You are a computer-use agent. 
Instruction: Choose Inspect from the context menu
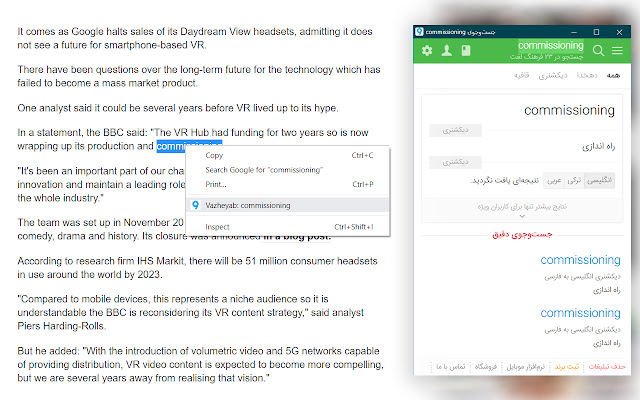[288, 227]
